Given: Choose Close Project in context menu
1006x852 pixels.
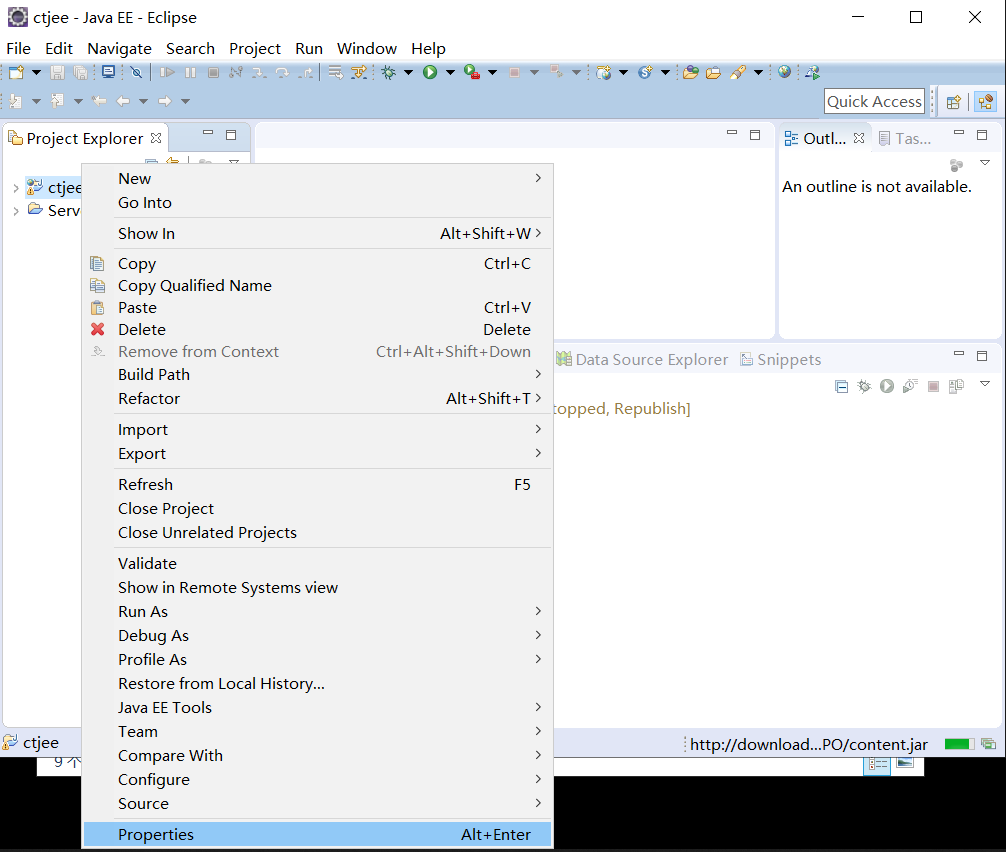Looking at the screenshot, I should [317, 509].
